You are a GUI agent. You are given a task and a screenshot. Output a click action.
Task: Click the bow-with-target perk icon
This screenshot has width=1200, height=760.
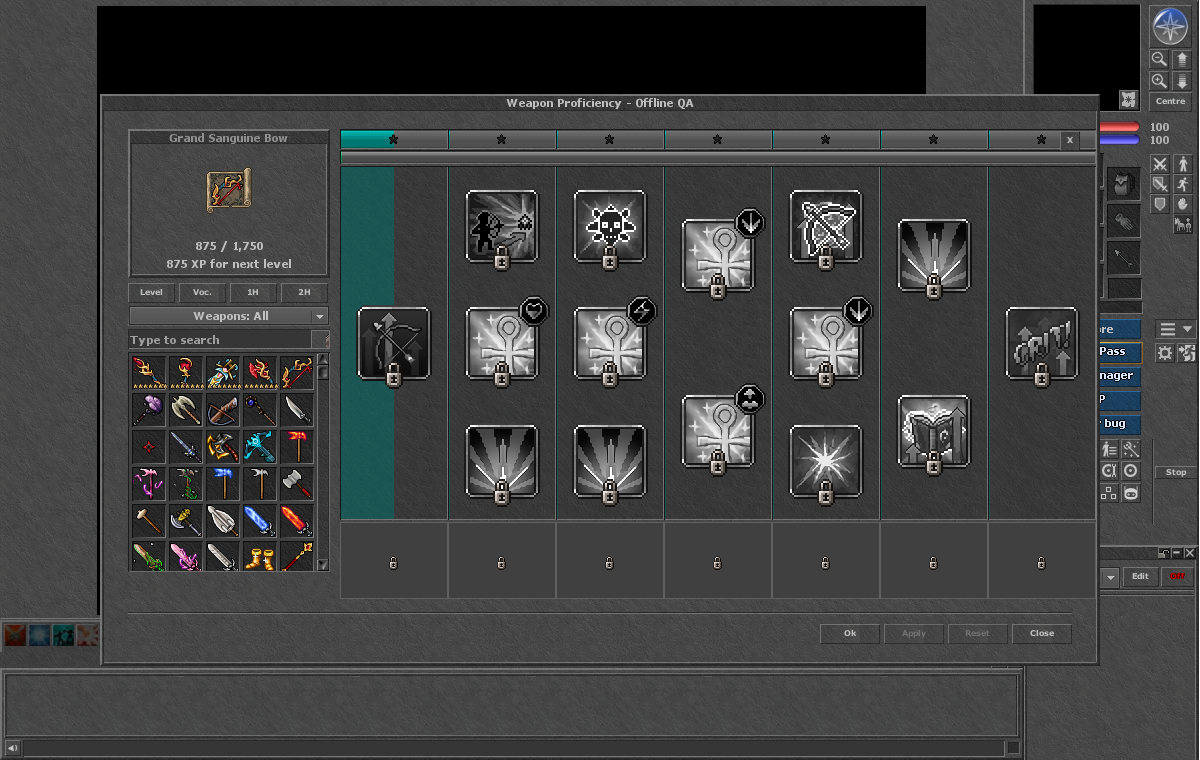826,226
